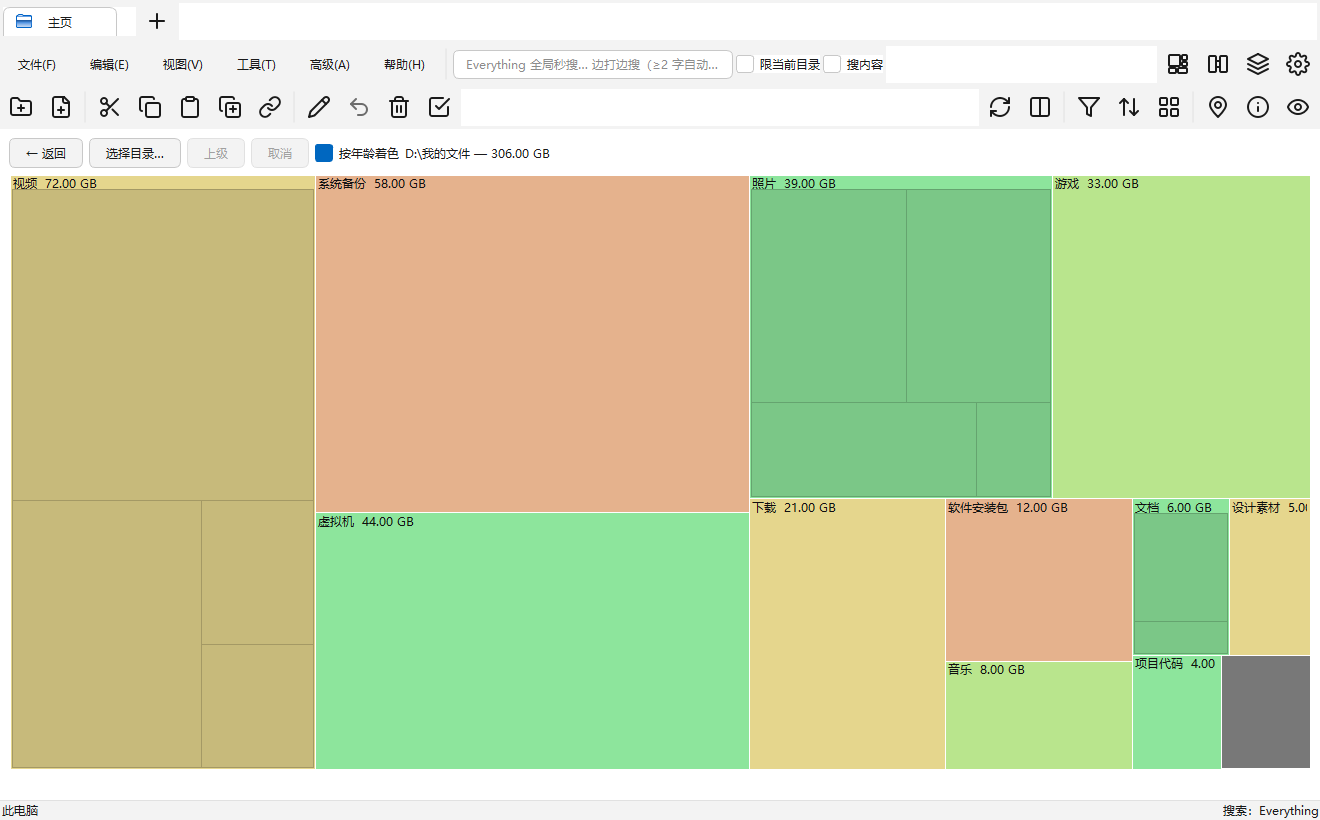Switch to the 主页 tab
The height and width of the screenshot is (820, 1320).
coord(60,22)
